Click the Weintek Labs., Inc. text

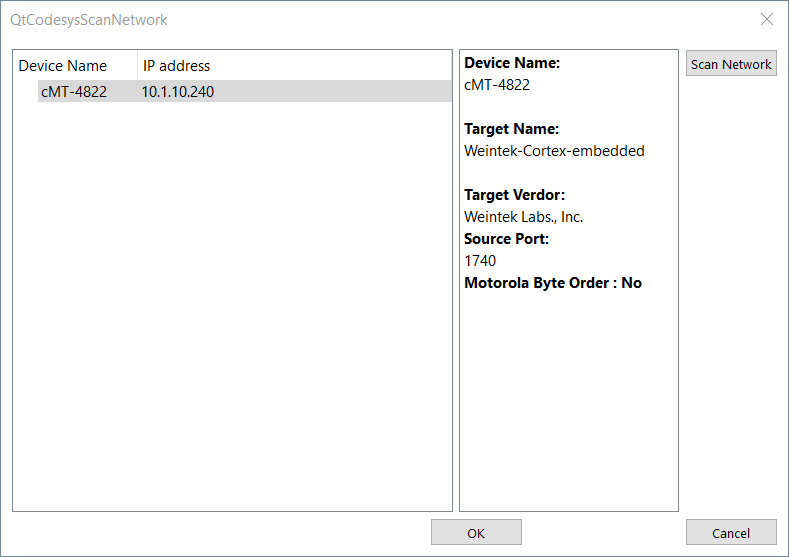pos(523,217)
